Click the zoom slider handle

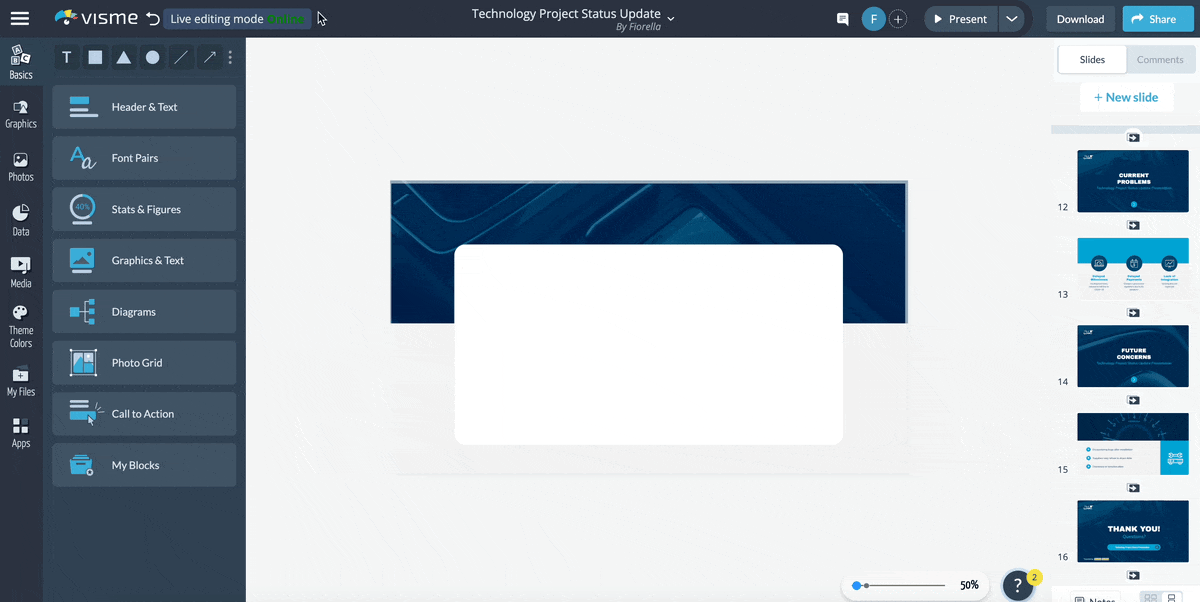pos(857,585)
